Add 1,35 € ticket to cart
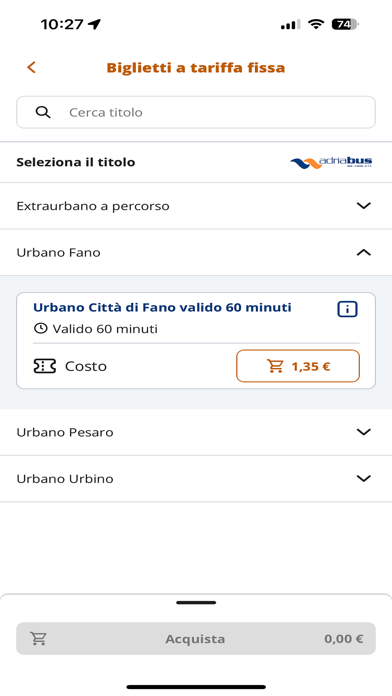 click(298, 366)
